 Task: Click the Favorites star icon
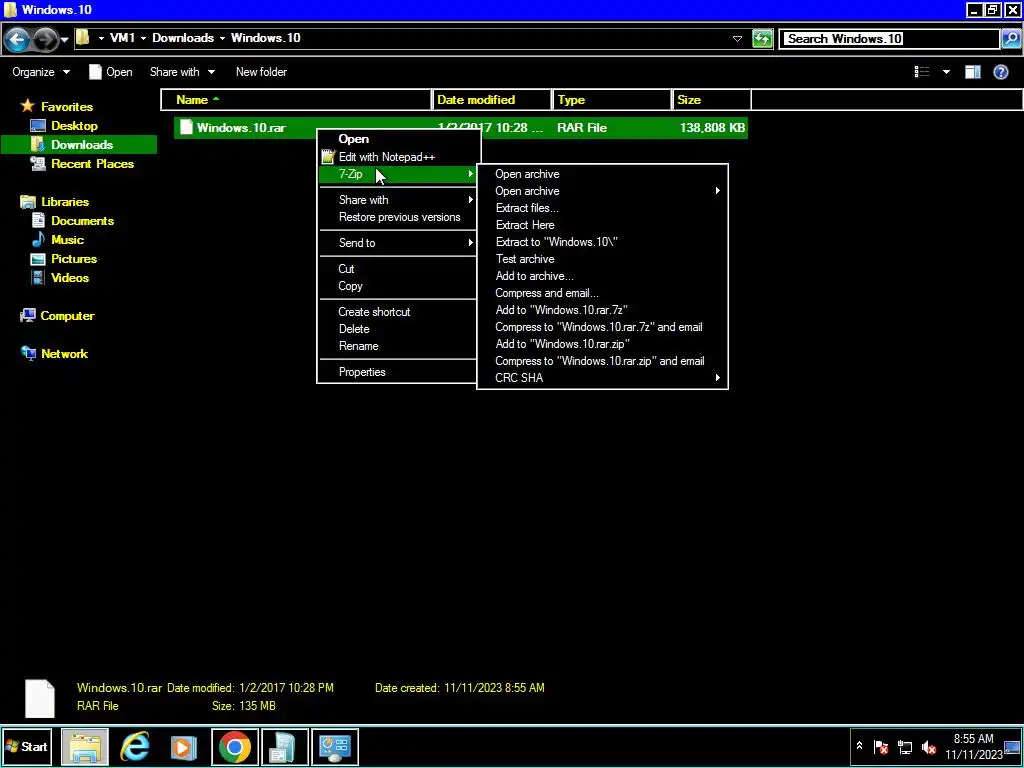pos(27,106)
